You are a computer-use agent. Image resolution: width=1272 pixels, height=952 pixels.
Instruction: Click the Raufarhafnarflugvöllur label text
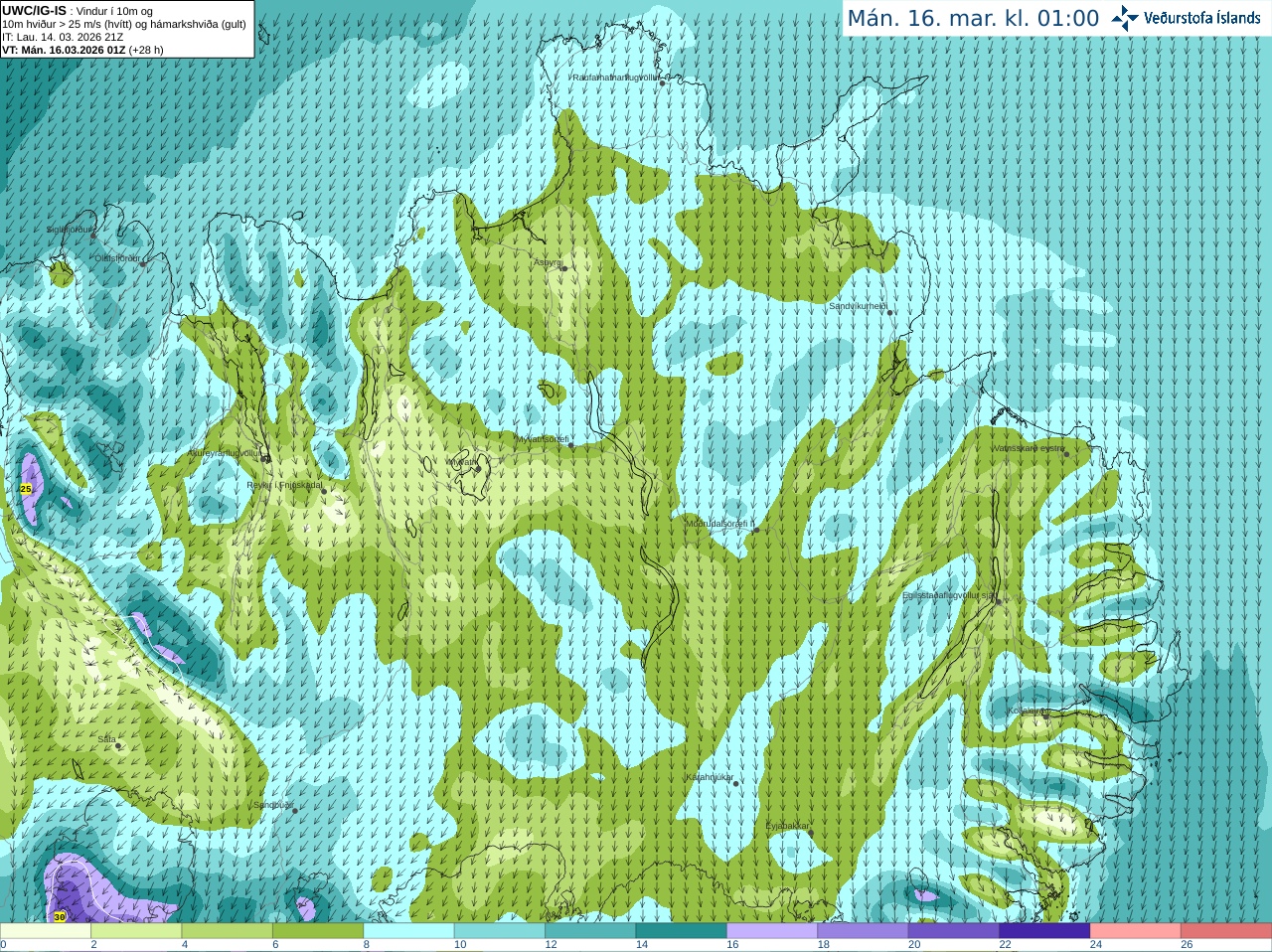click(x=614, y=78)
